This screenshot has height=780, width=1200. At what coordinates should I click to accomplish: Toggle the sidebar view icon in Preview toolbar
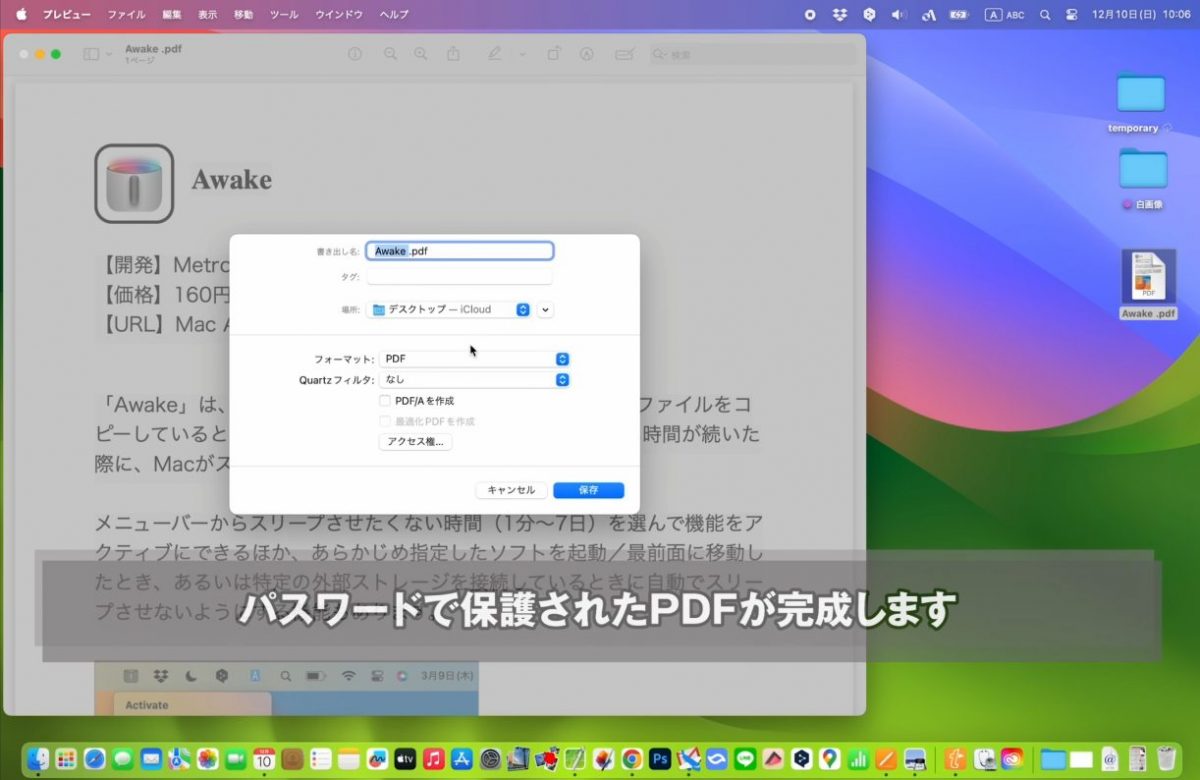coord(91,54)
